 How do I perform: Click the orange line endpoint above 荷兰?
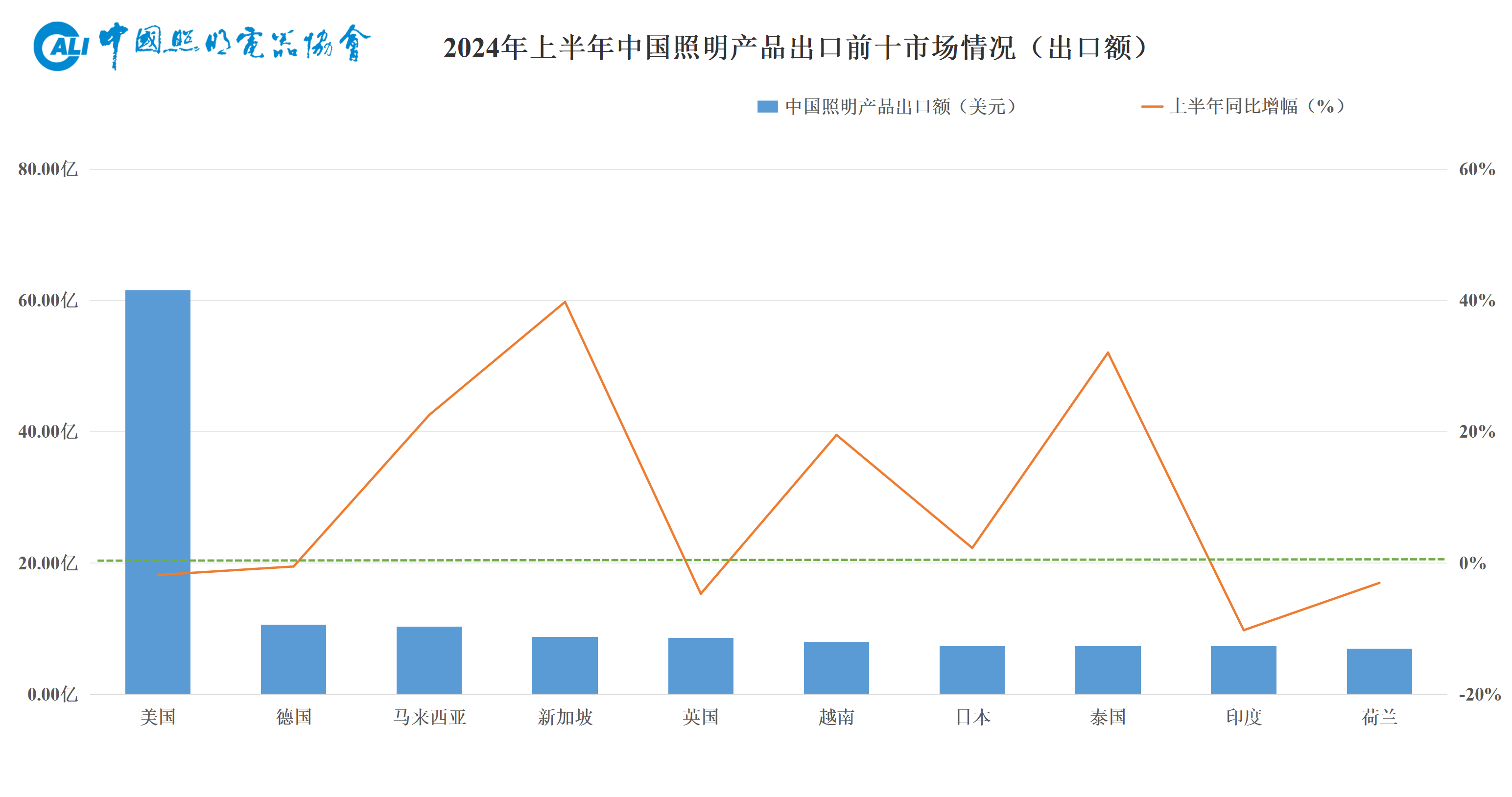click(1379, 583)
